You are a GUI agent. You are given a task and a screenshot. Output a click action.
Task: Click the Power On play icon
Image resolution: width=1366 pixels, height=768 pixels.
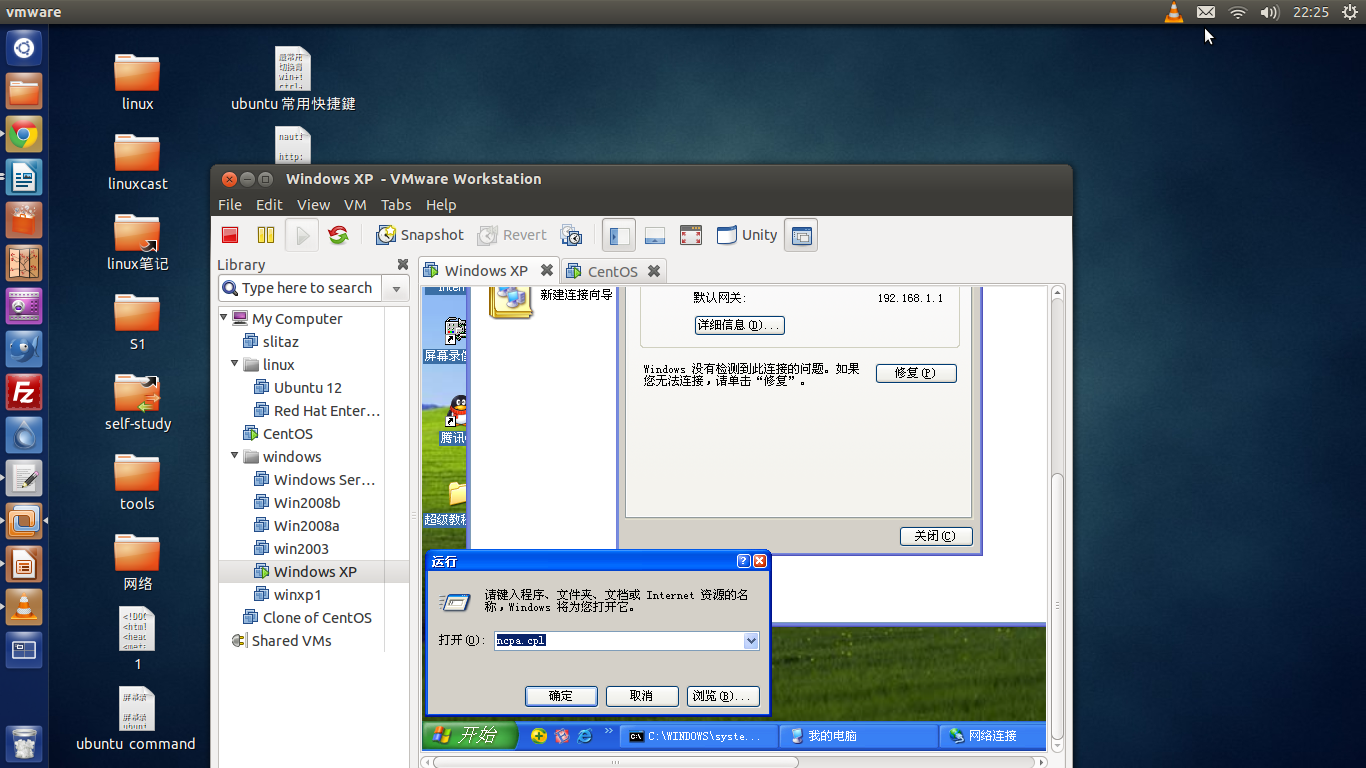301,235
